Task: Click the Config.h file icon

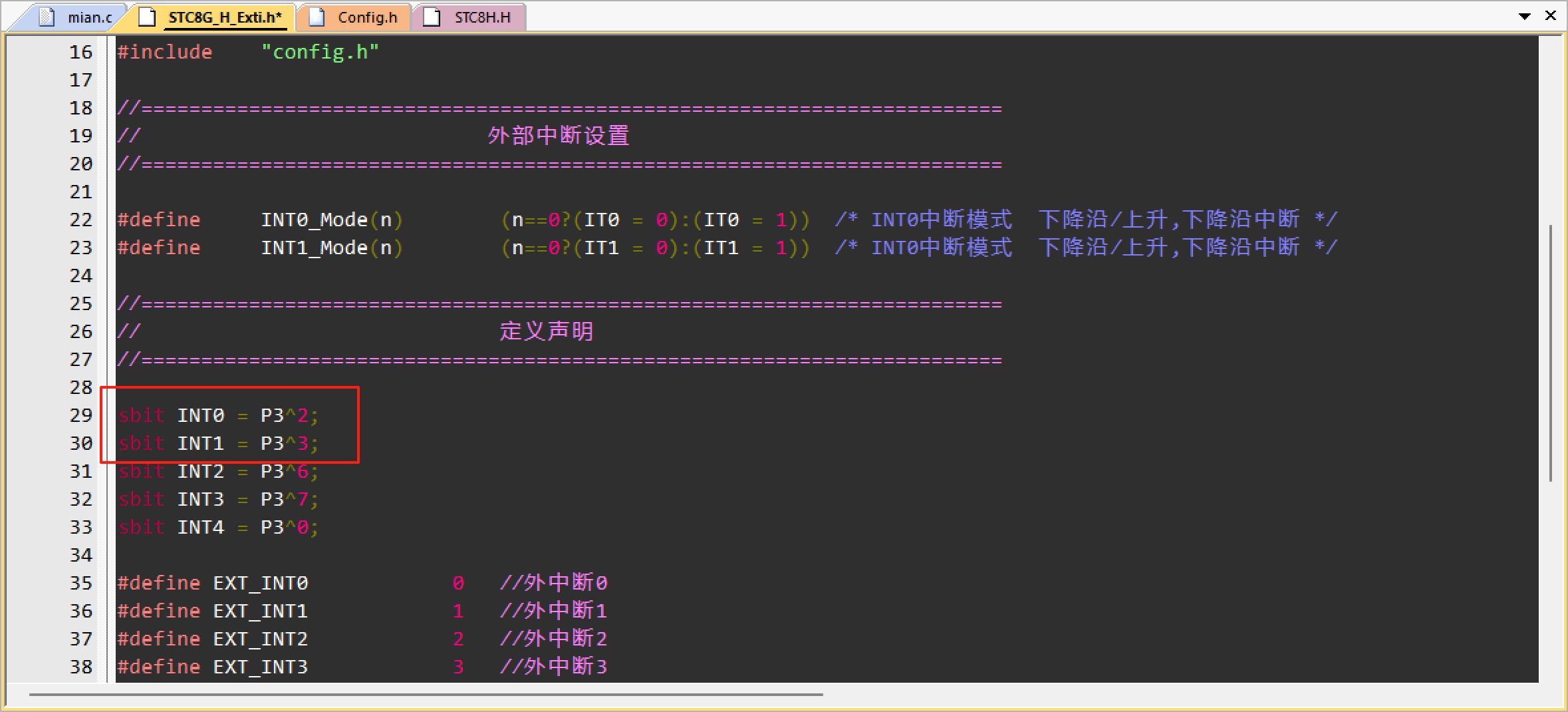Action: coord(317,17)
